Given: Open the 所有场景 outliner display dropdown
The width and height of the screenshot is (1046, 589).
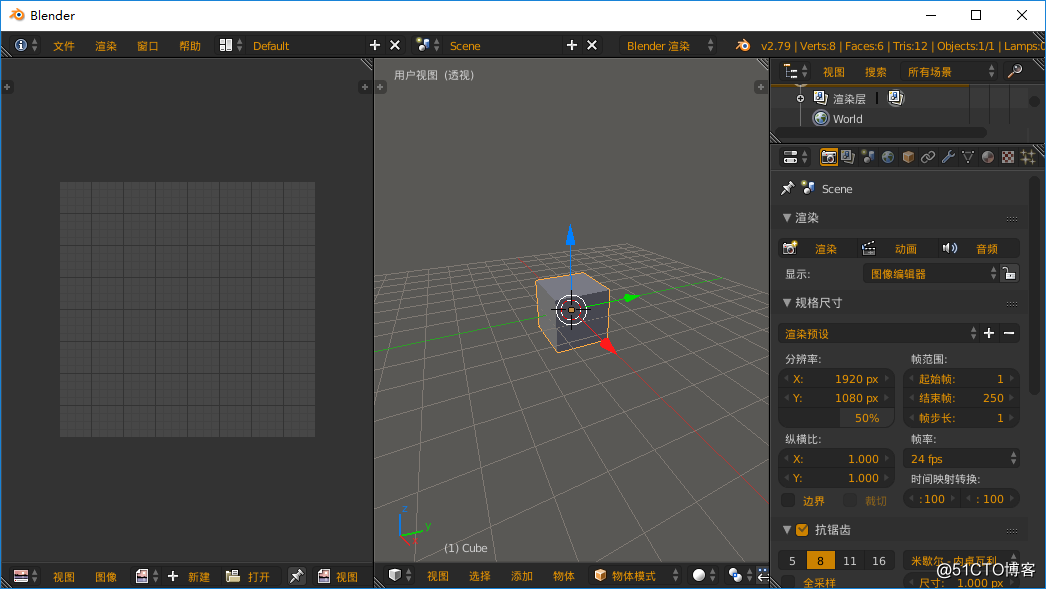Looking at the screenshot, I should point(949,71).
